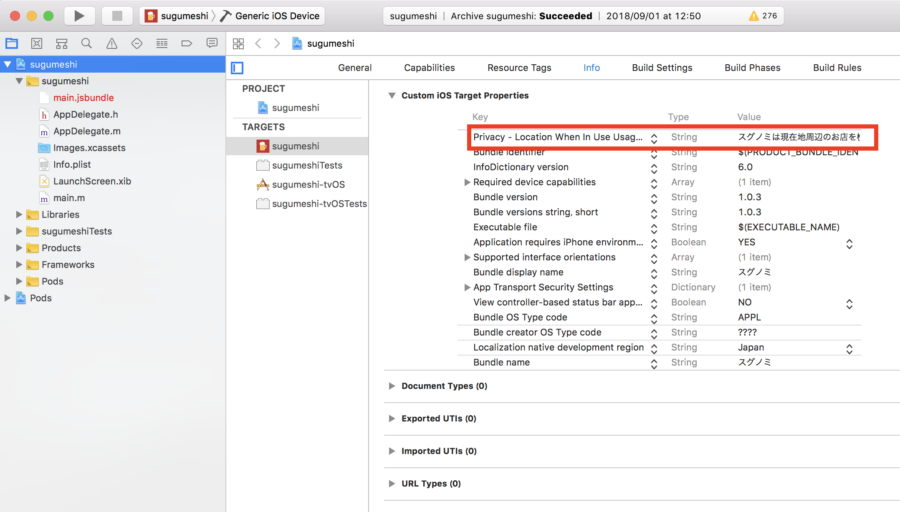Open key stepper for Privacy Location row

pos(654,138)
